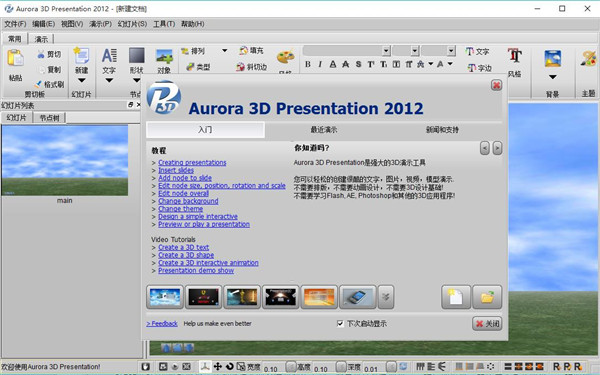Choose the orange template thumbnail
Viewport: 600px width, 375px height.
coord(319,297)
